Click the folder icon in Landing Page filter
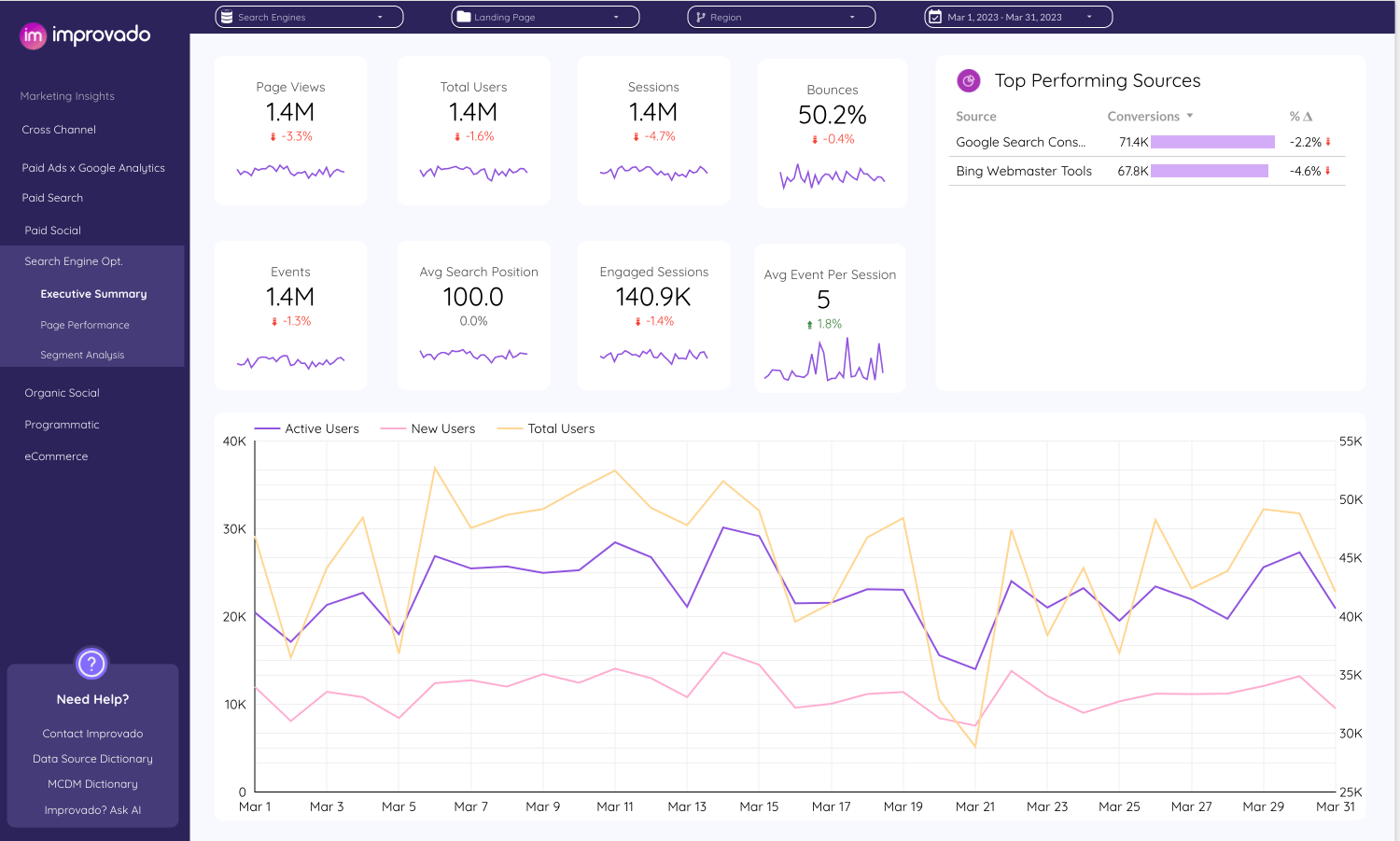The height and width of the screenshot is (841, 1400). (463, 17)
